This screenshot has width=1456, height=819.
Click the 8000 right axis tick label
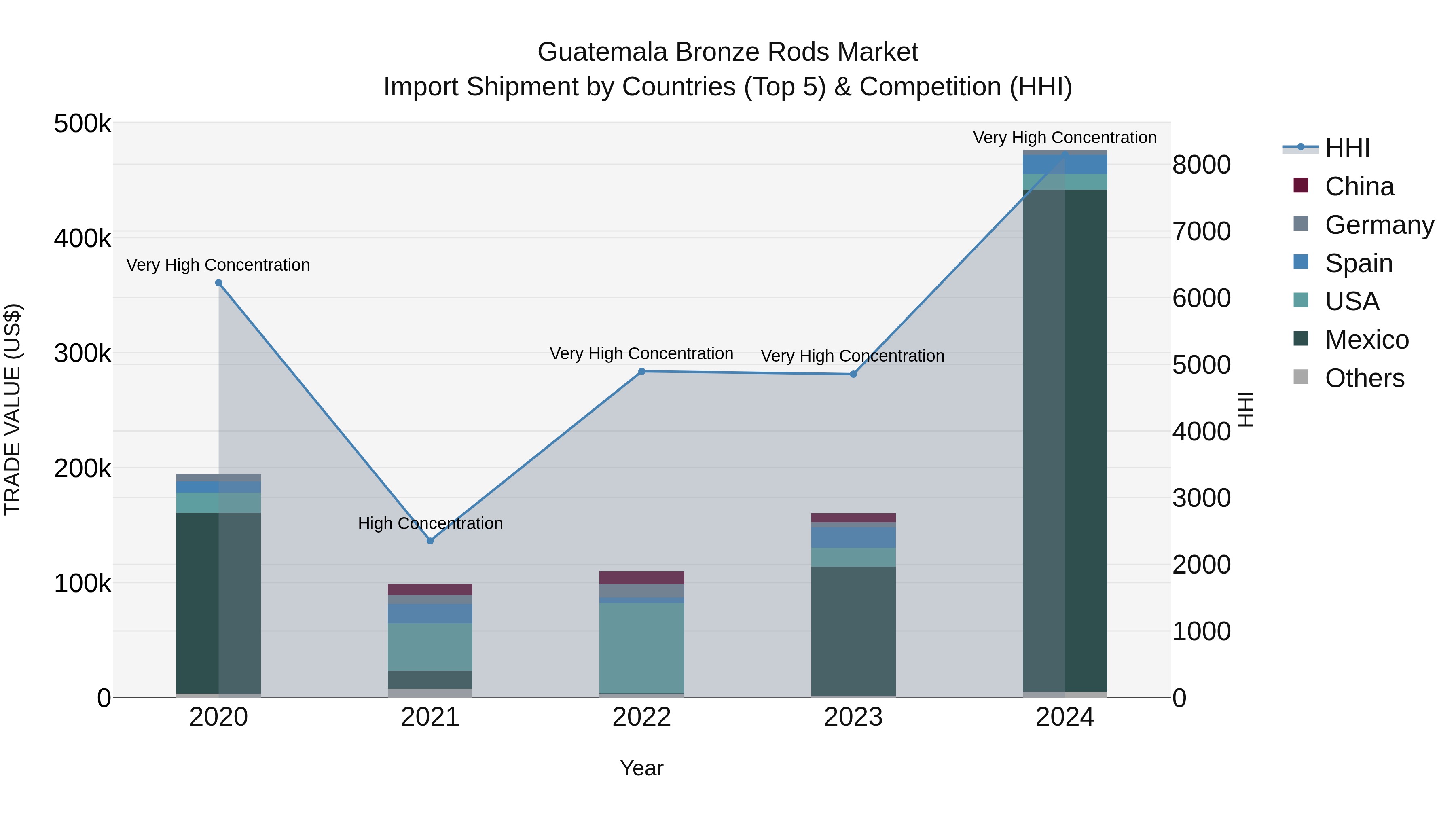point(1202,165)
